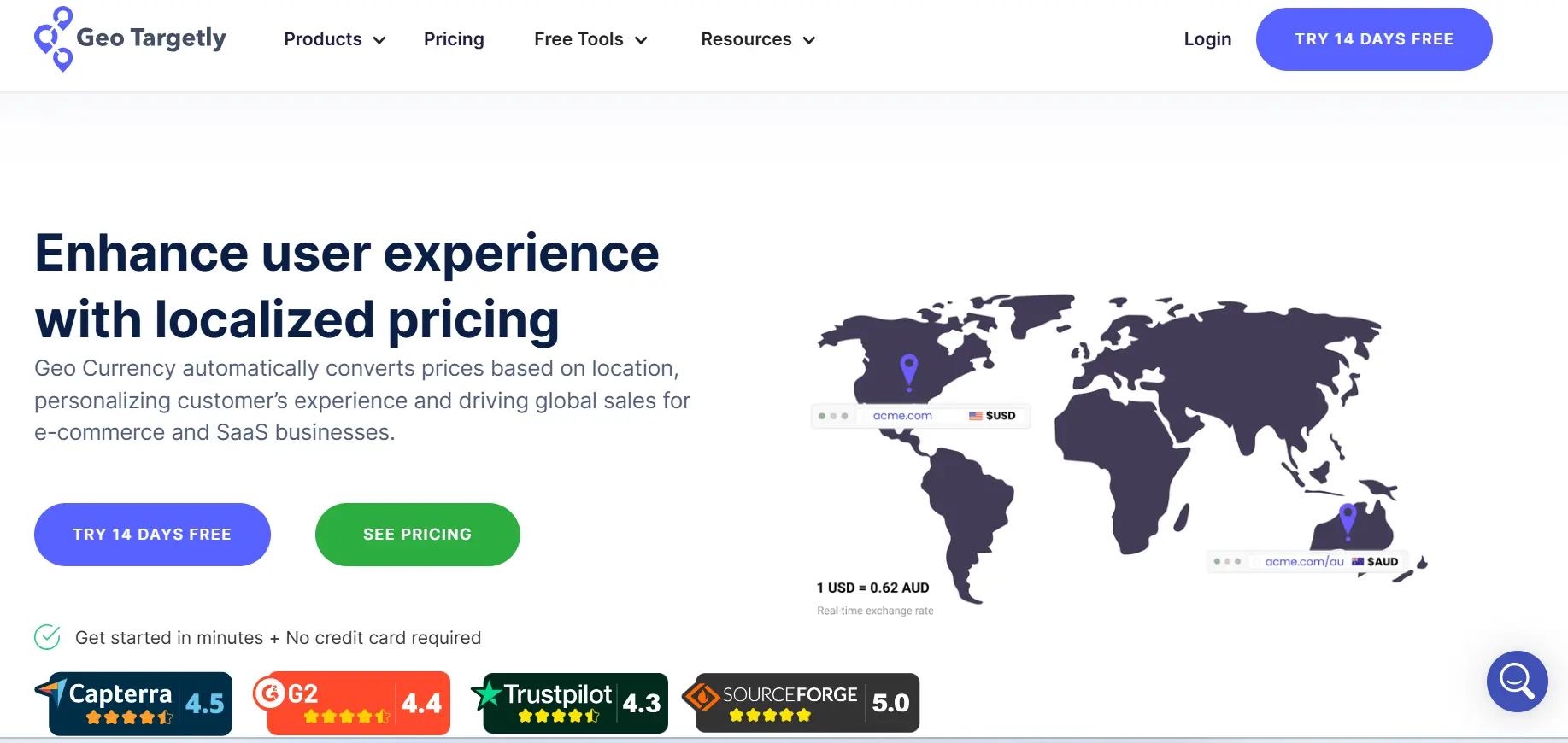This screenshot has width=1568, height=743.
Task: Click the '1 USD = 0.62 AUD' text
Action: coord(872,588)
